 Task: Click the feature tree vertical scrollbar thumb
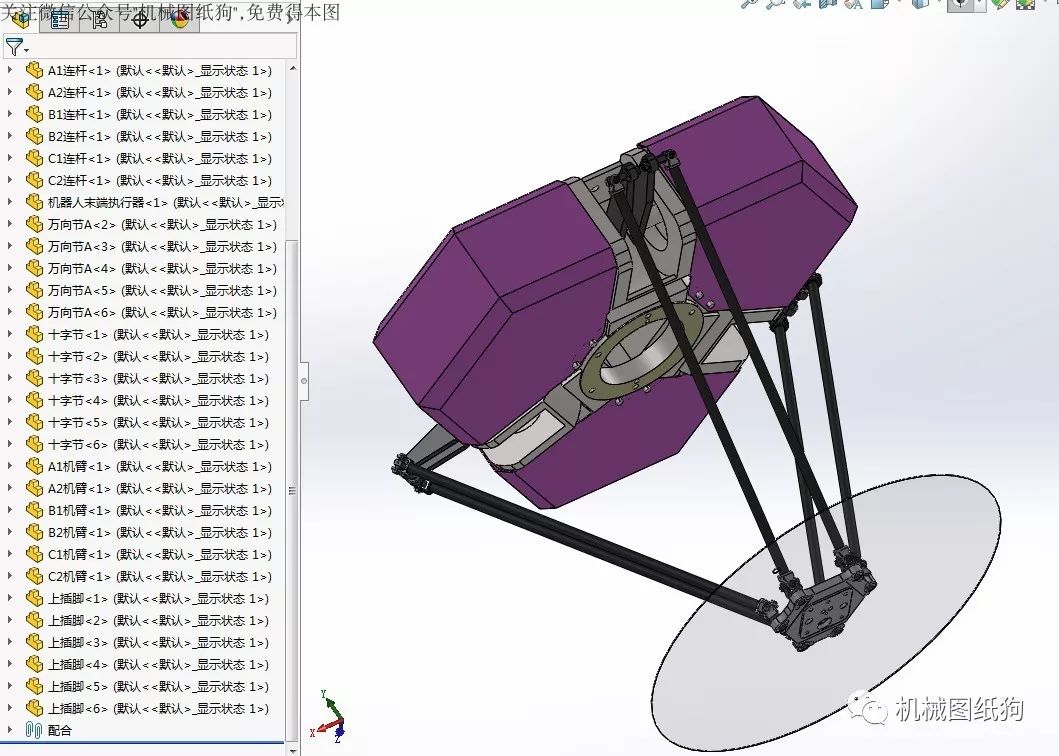coord(292,490)
